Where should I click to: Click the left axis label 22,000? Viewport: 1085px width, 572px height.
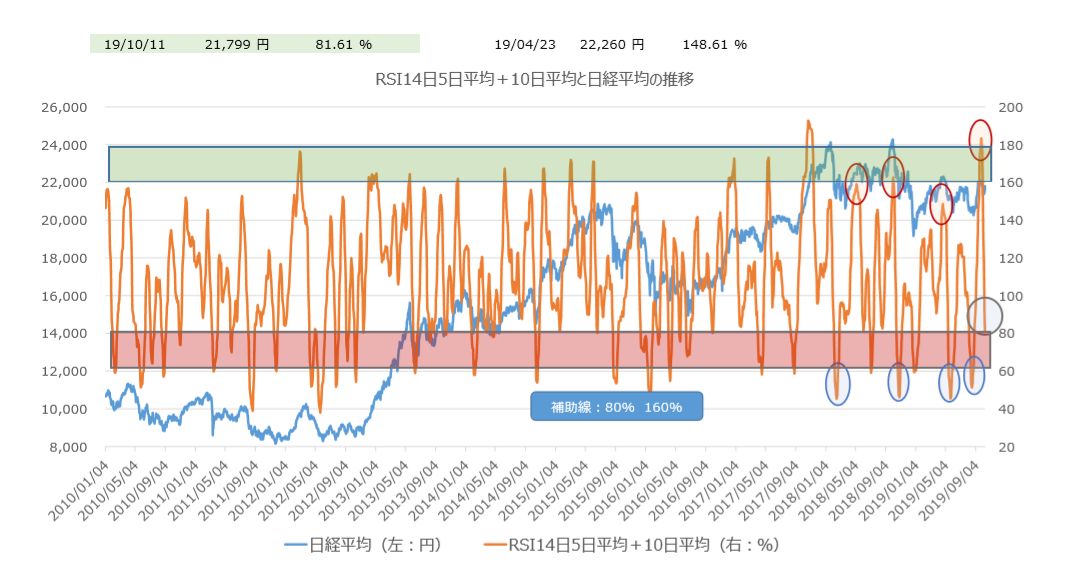click(x=64, y=183)
